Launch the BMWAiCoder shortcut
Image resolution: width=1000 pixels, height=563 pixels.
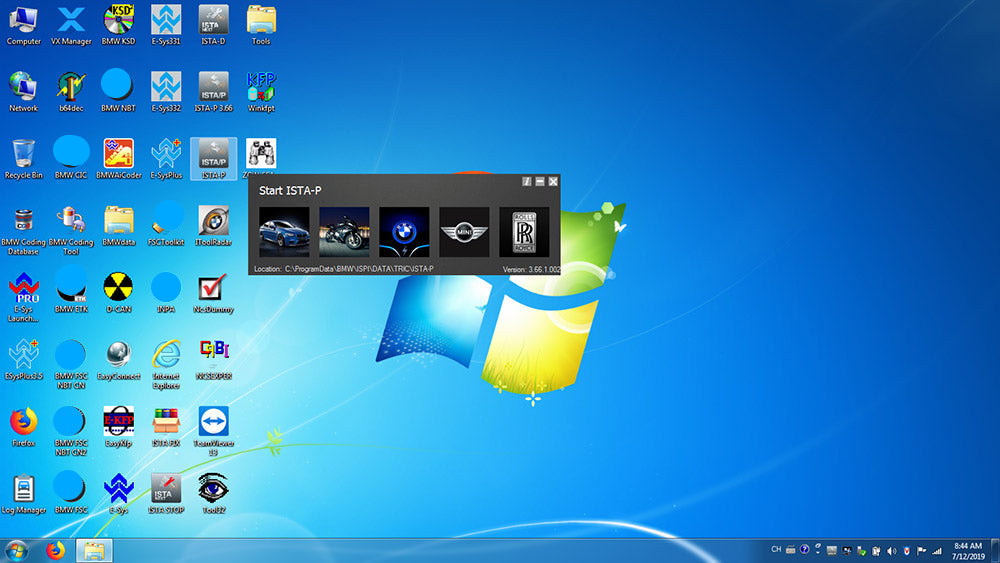coord(118,155)
